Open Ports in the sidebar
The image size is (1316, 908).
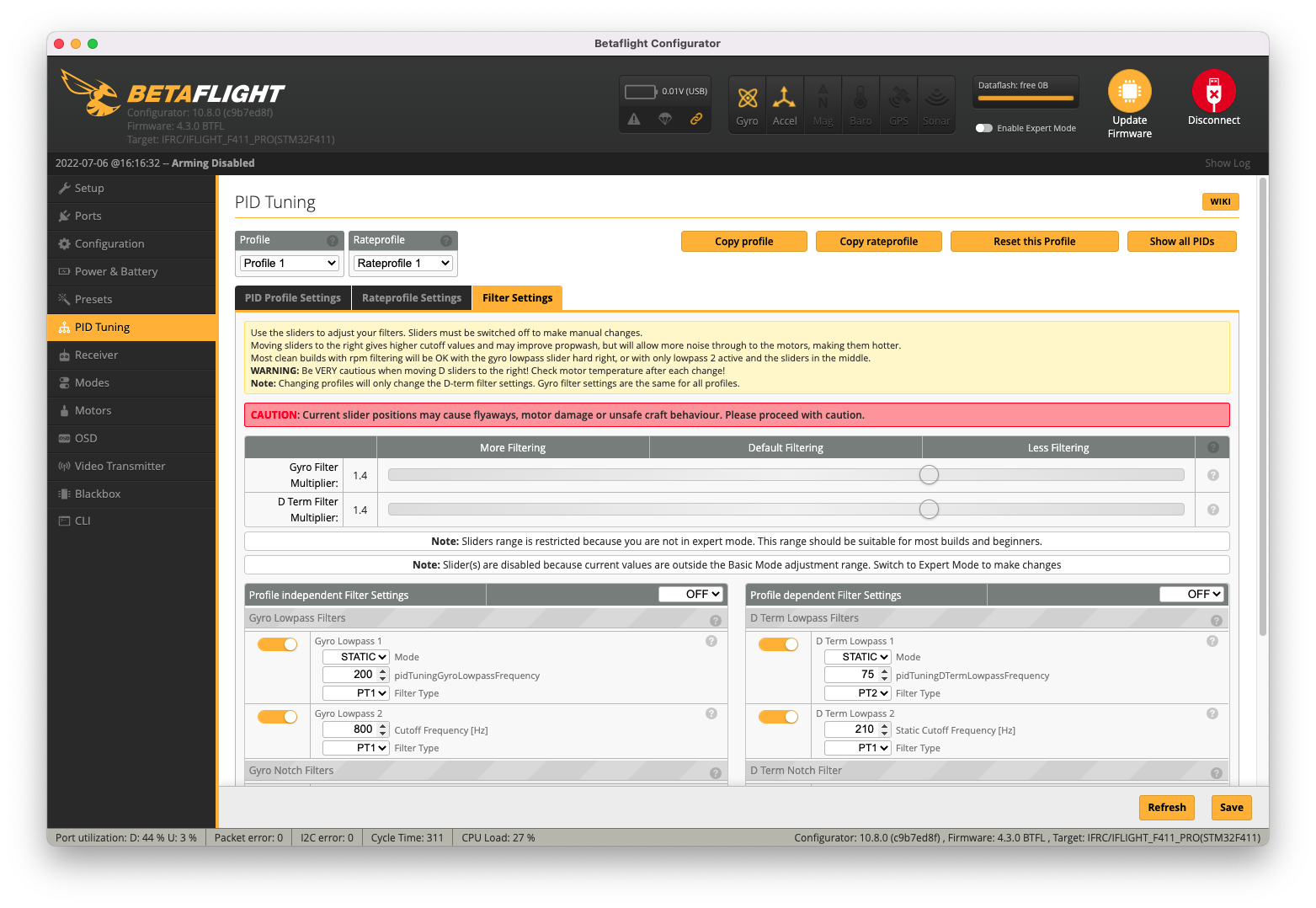click(x=131, y=216)
